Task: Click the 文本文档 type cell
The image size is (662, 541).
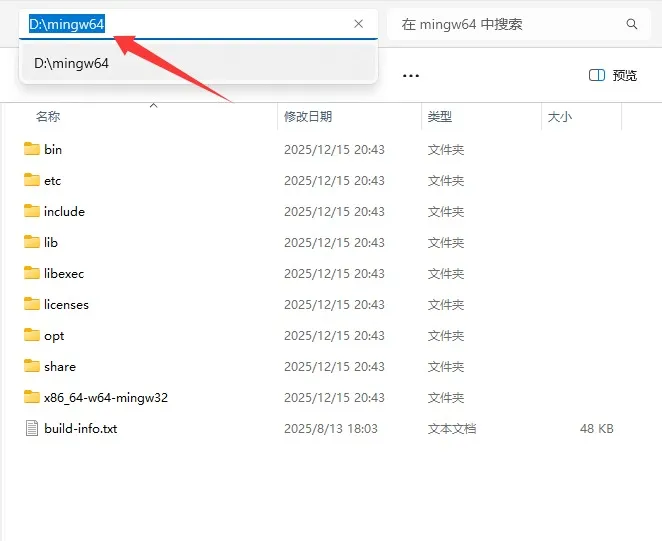Action: pyautogui.click(x=452, y=429)
